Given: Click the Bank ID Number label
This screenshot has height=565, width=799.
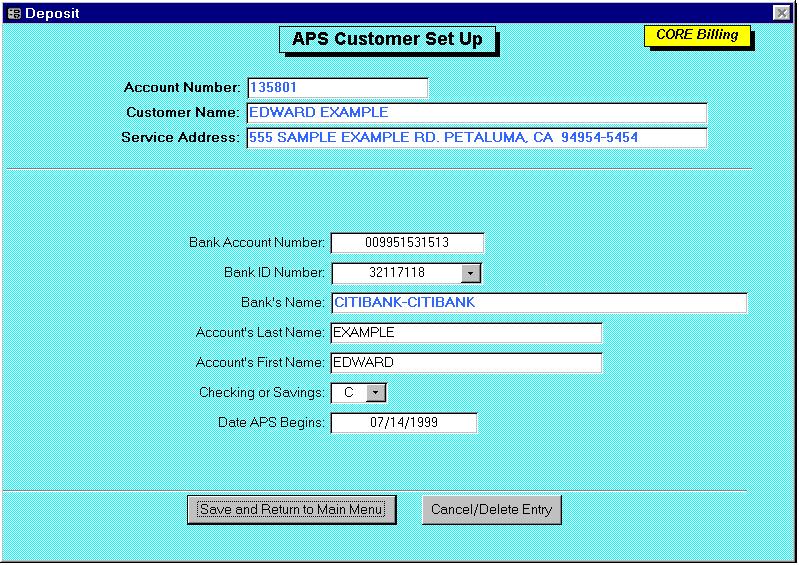Looking at the screenshot, I should click(x=274, y=273).
